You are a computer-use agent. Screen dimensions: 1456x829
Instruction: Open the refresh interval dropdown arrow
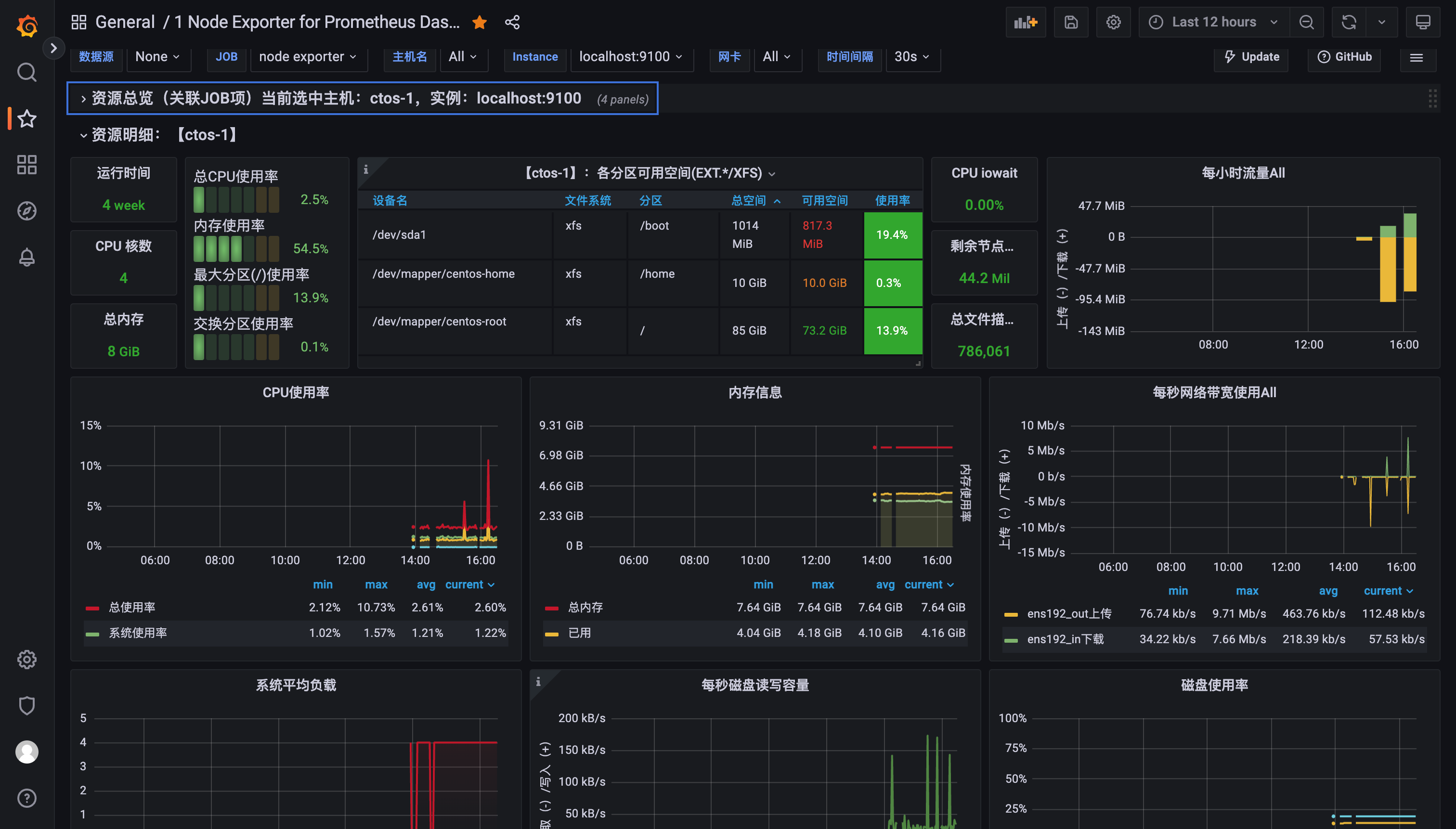pyautogui.click(x=1381, y=22)
